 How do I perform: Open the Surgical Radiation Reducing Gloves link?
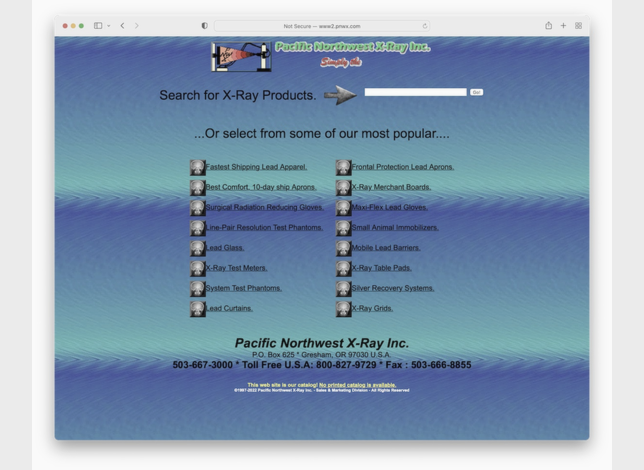(x=264, y=208)
